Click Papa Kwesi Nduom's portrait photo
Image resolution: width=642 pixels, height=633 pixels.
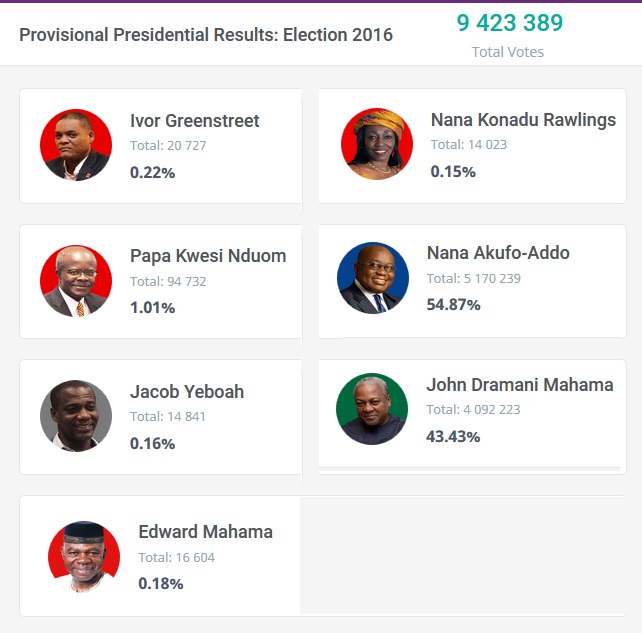click(76, 281)
